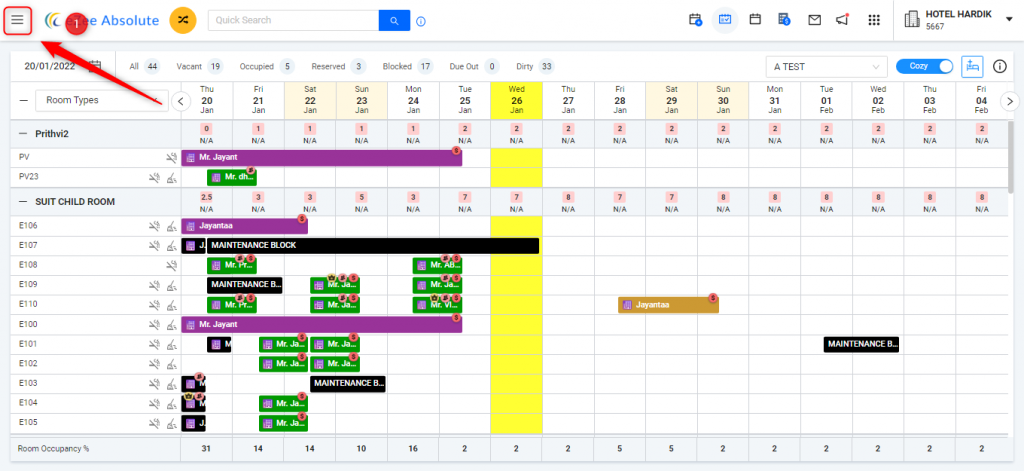The image size is (1024, 471).
Task: Click the eZee Absolute logo
Action: [x=102, y=20]
